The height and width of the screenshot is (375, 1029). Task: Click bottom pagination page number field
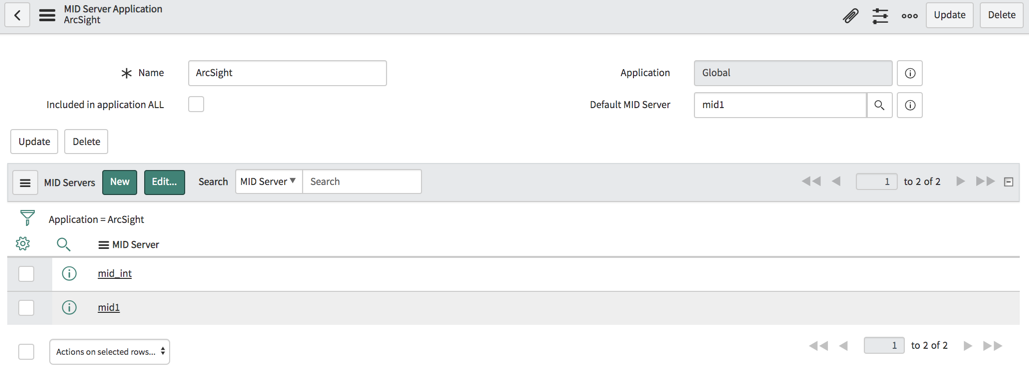[885, 345]
